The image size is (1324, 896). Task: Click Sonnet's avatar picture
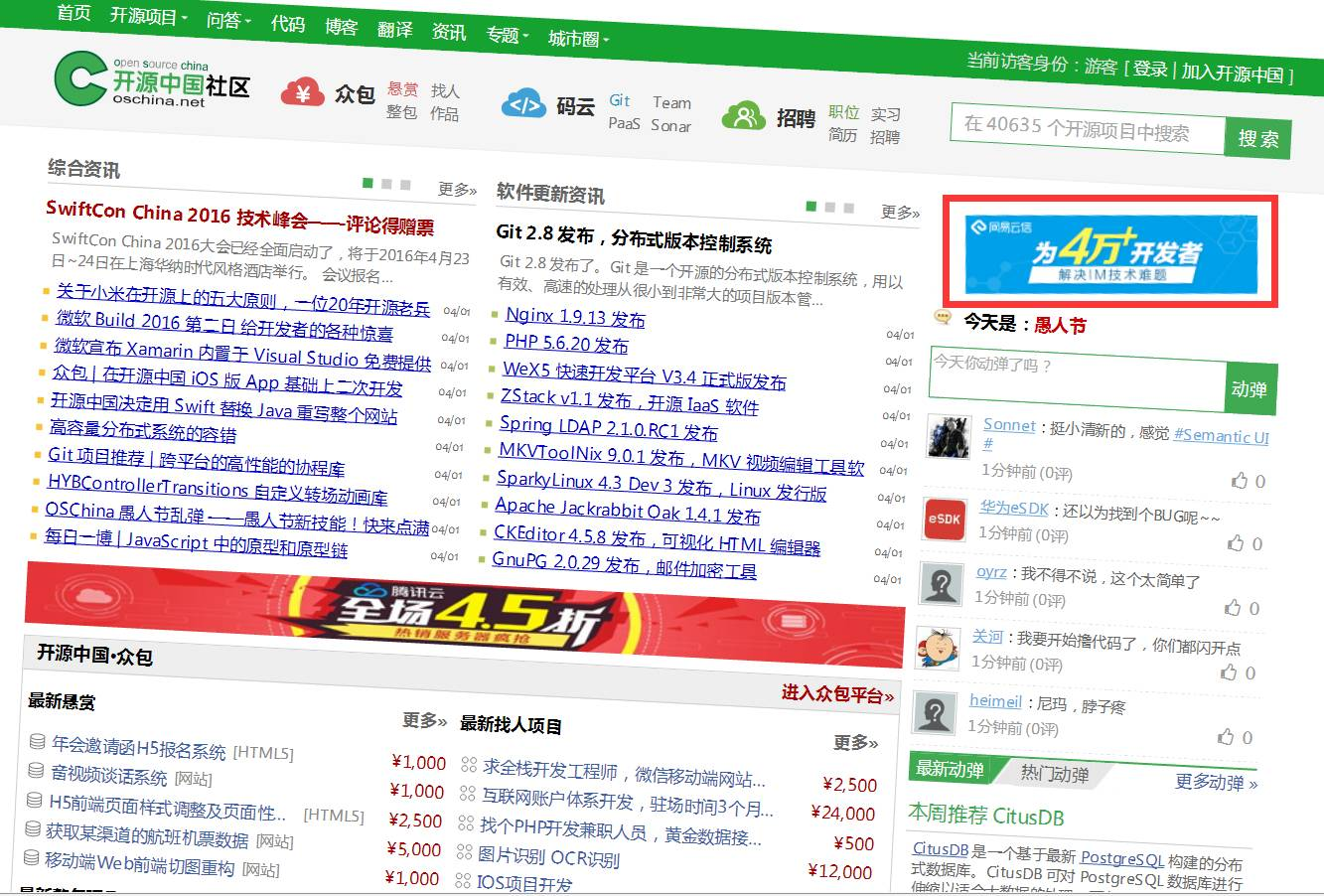click(x=948, y=436)
